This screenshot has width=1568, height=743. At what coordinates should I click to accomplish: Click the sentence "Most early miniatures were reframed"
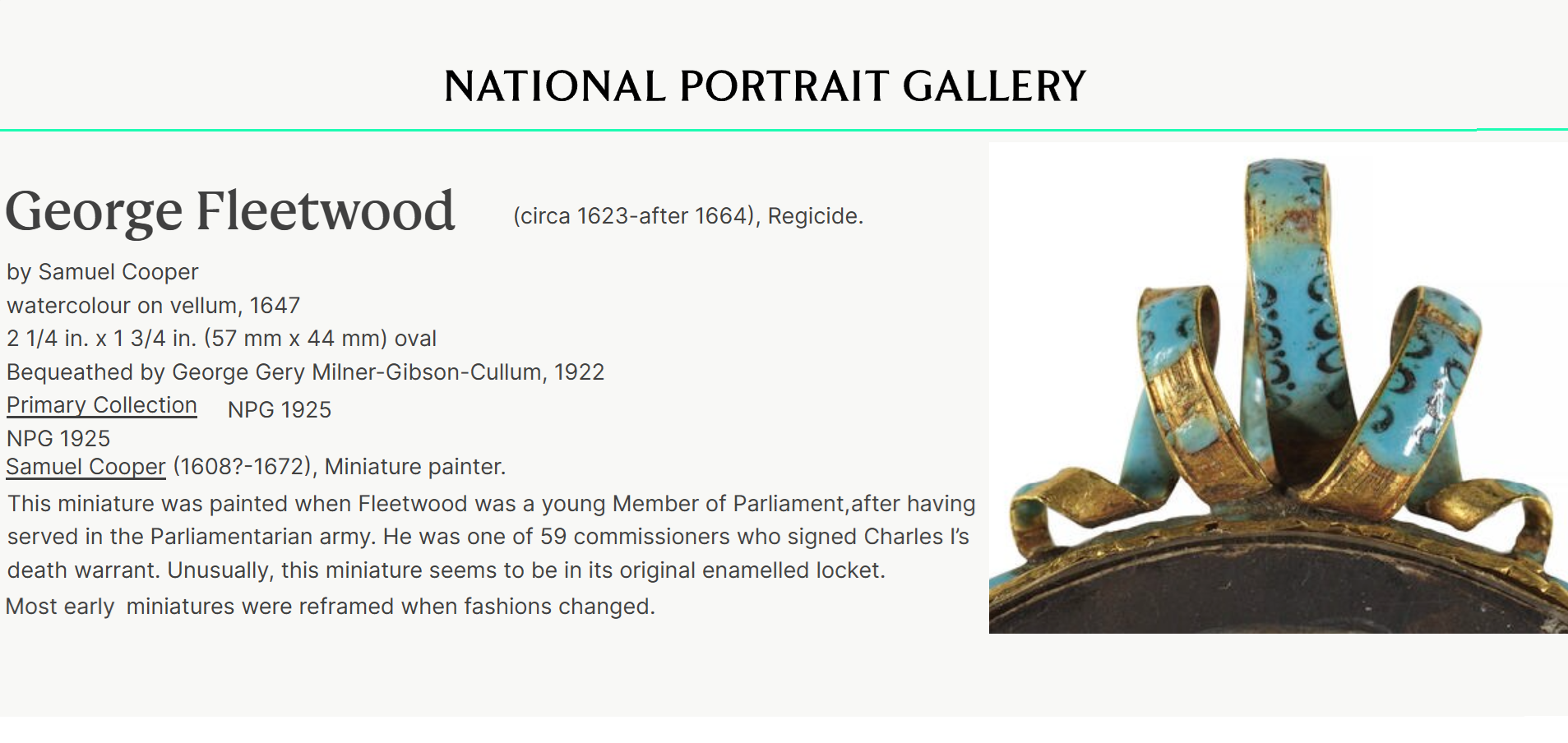click(x=330, y=607)
